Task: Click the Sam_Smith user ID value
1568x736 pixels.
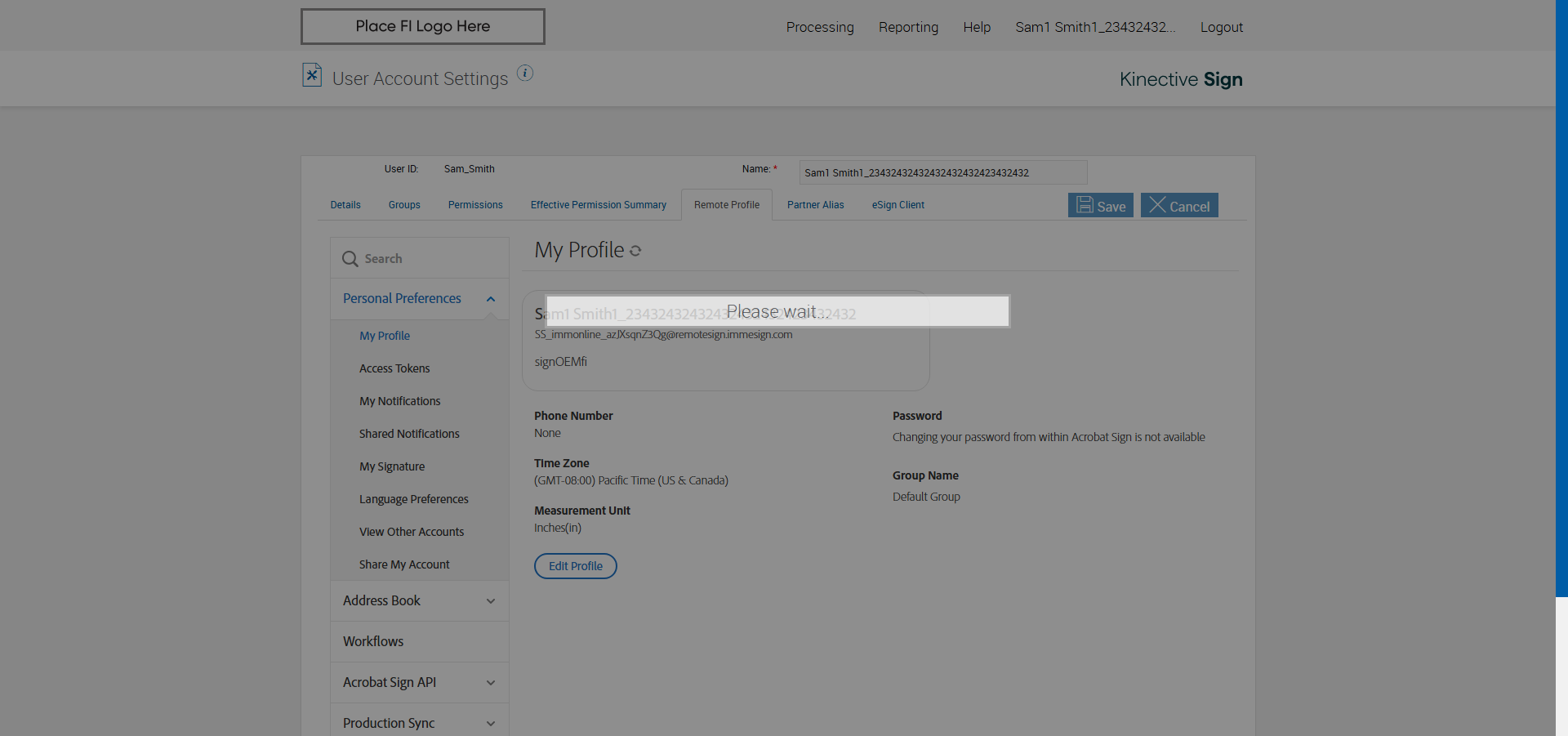Action: click(x=470, y=169)
